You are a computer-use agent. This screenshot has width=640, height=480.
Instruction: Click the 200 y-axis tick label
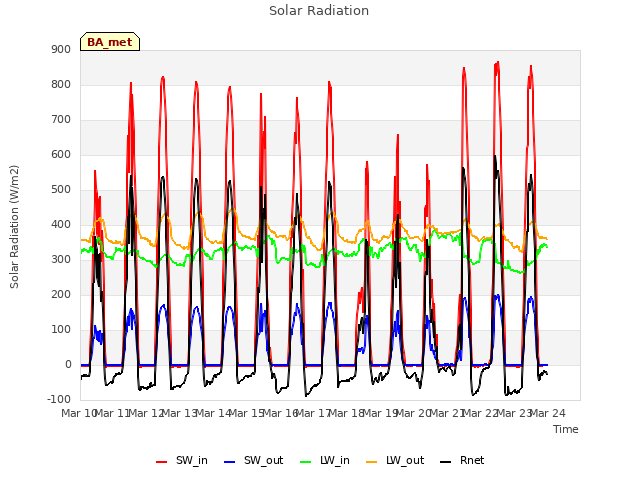click(61, 295)
